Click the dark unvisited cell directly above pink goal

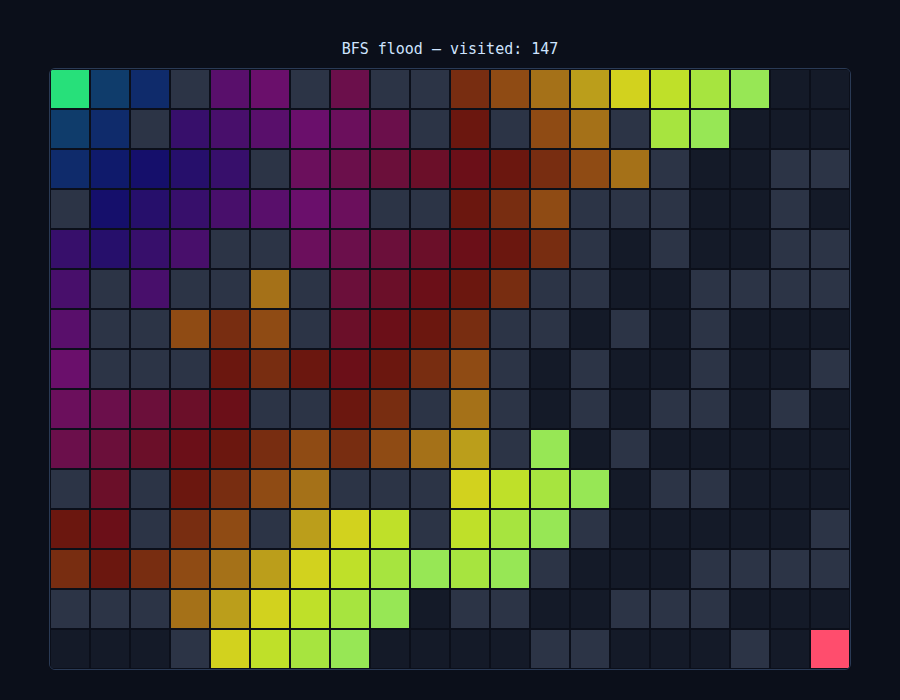[x=829, y=609]
